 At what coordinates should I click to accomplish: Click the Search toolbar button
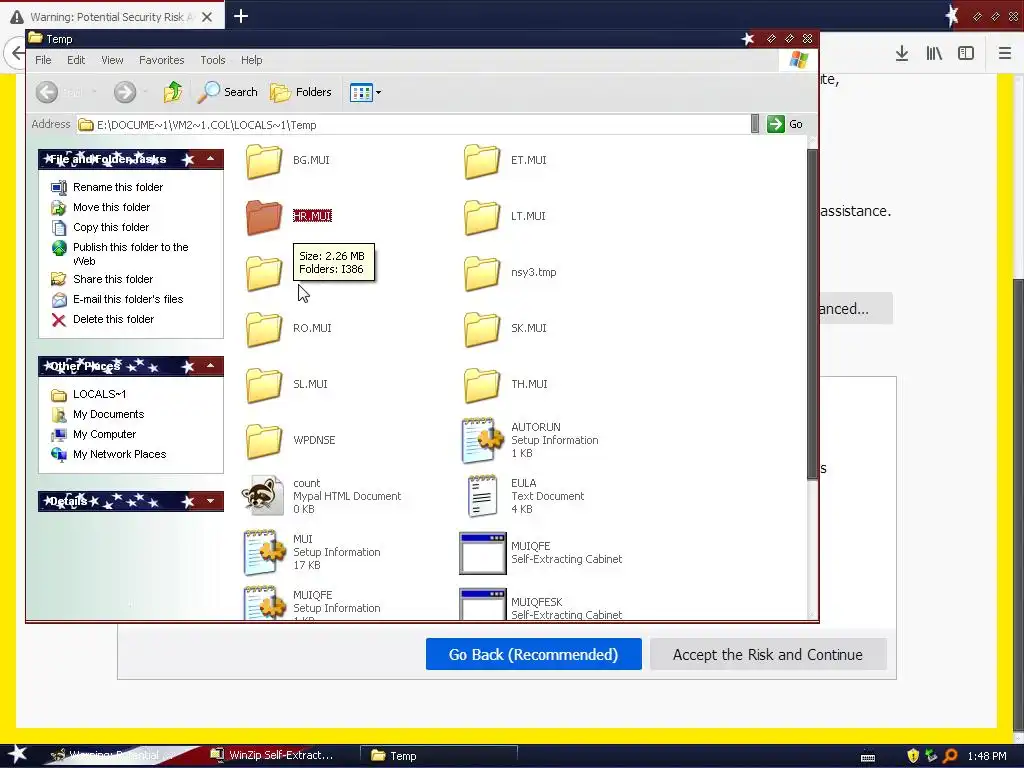pos(228,92)
